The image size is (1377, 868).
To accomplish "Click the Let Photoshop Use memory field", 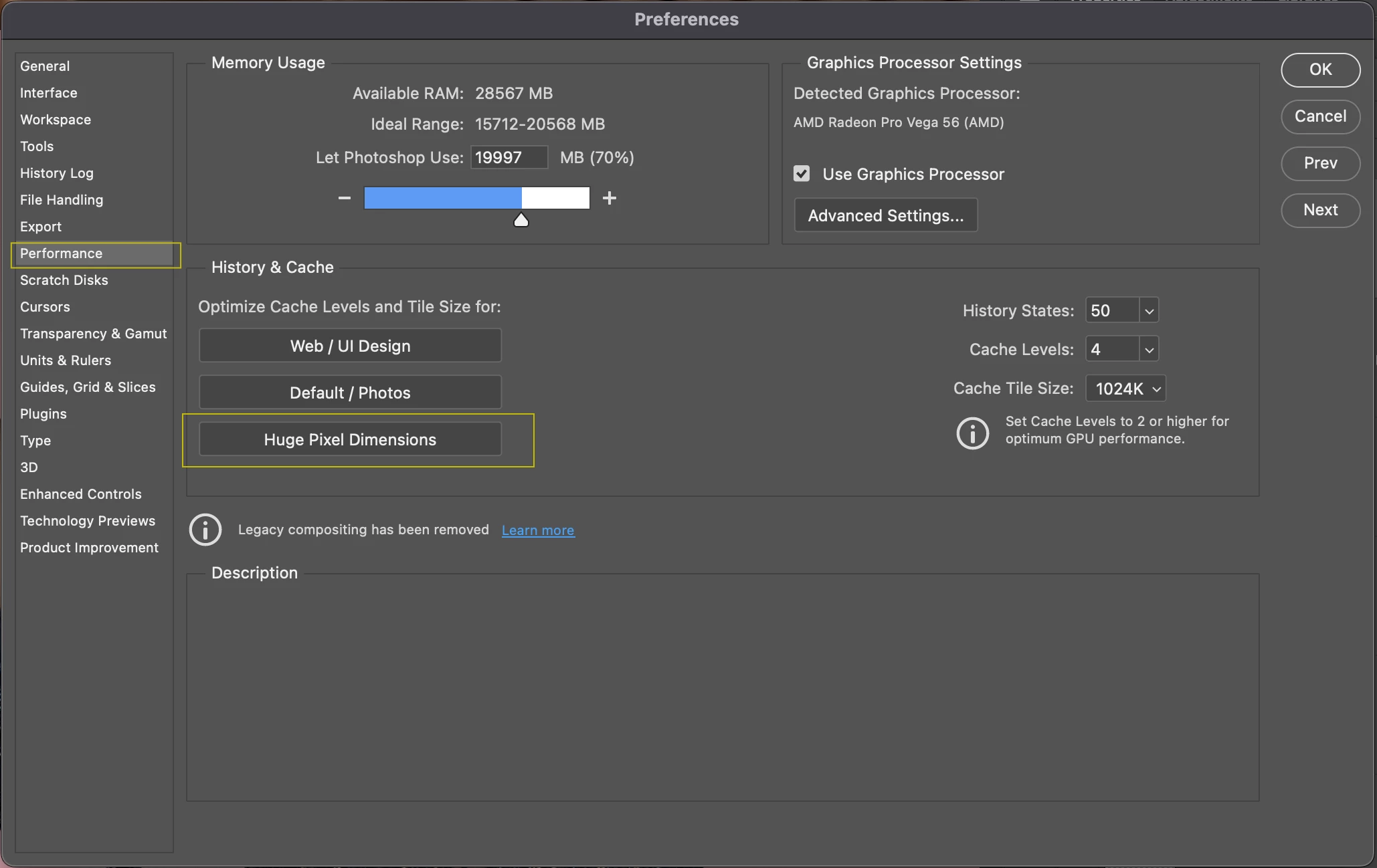I will pyautogui.click(x=509, y=158).
